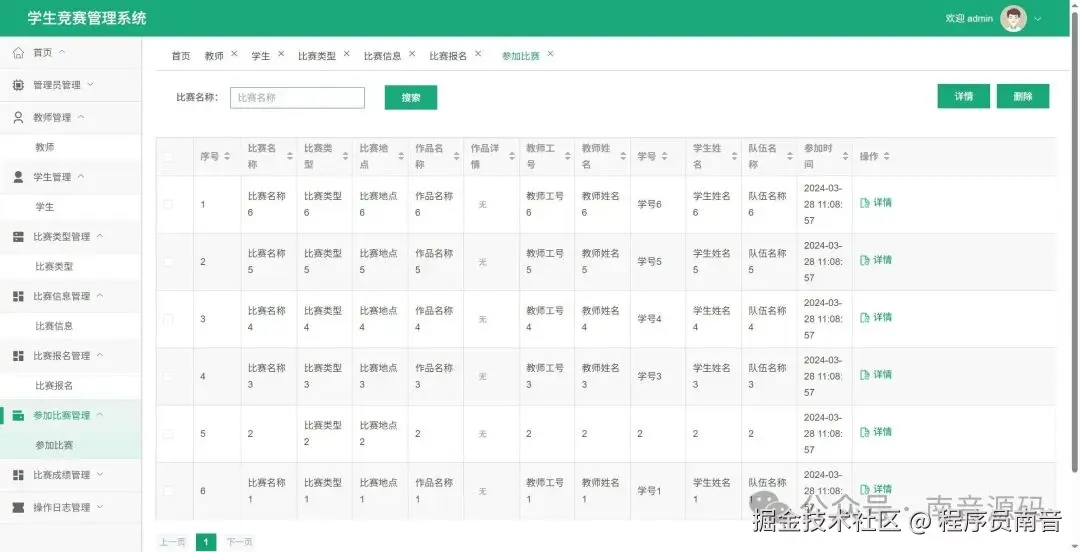Click 详情 icon in row 比赛名称4
Viewport: 1080px width, 552px height.
coord(864,318)
